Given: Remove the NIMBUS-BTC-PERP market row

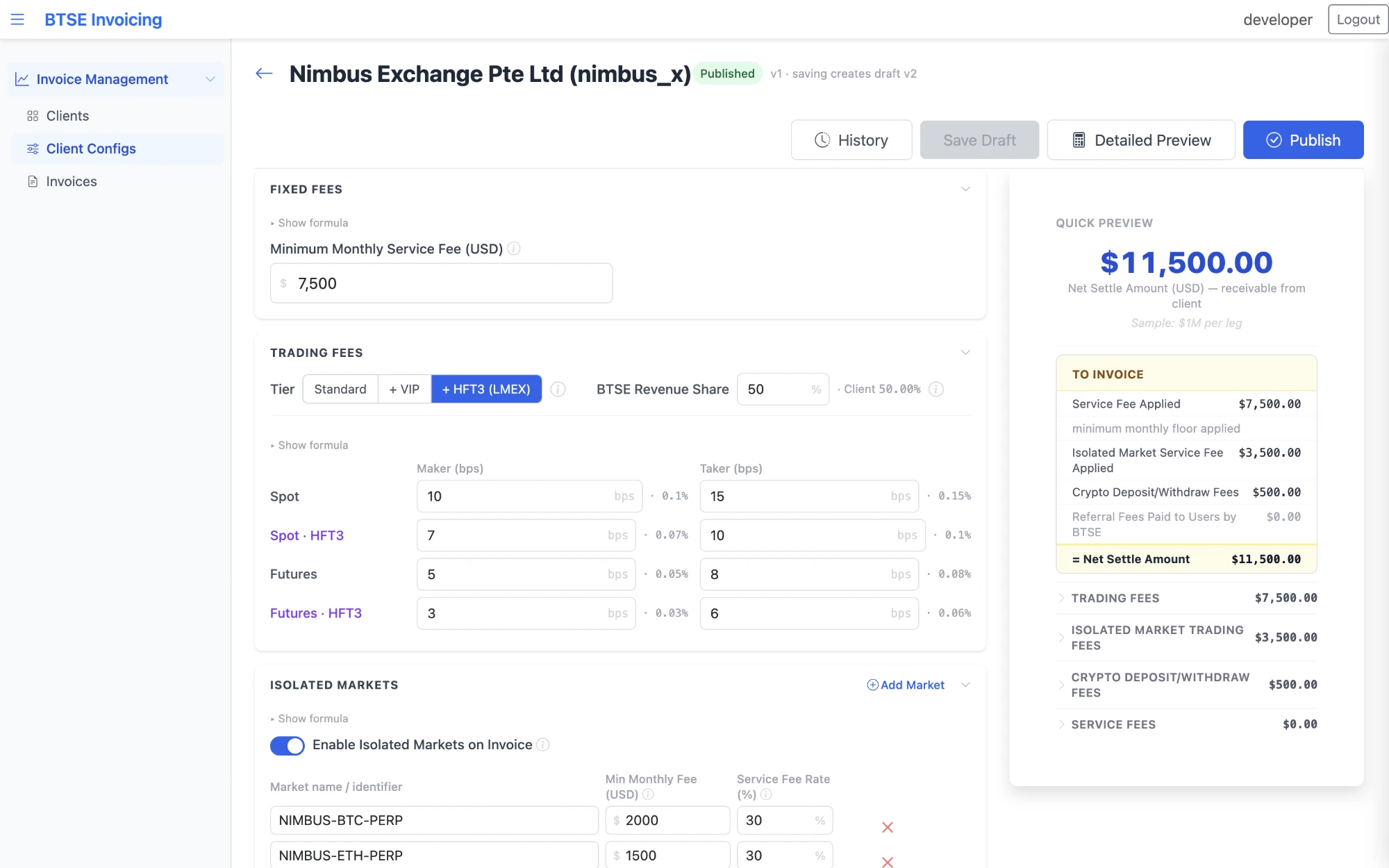Looking at the screenshot, I should pyautogui.click(x=887, y=827).
